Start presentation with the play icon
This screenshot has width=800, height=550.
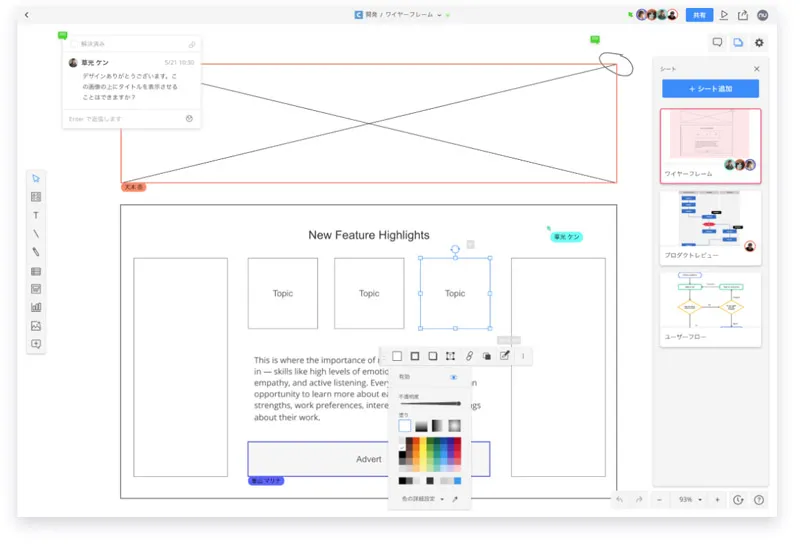coord(724,15)
